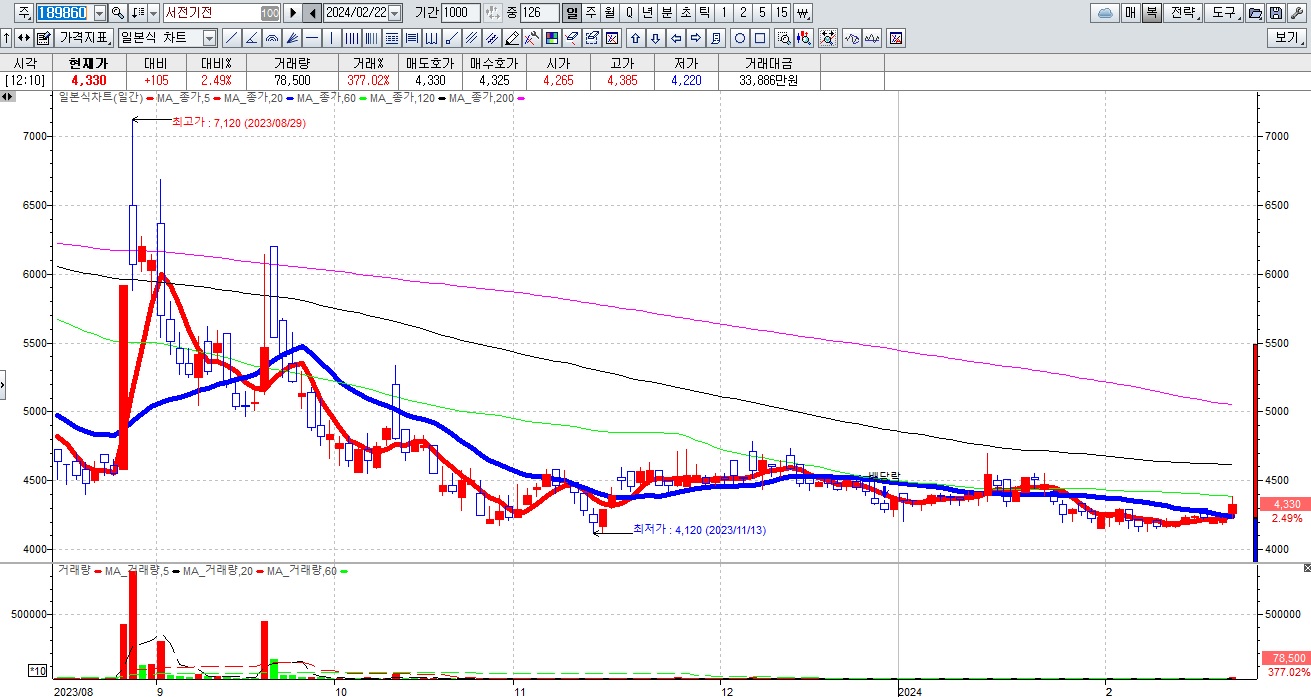Click the next stock play arrow
The height and width of the screenshot is (697, 1311).
(292, 13)
